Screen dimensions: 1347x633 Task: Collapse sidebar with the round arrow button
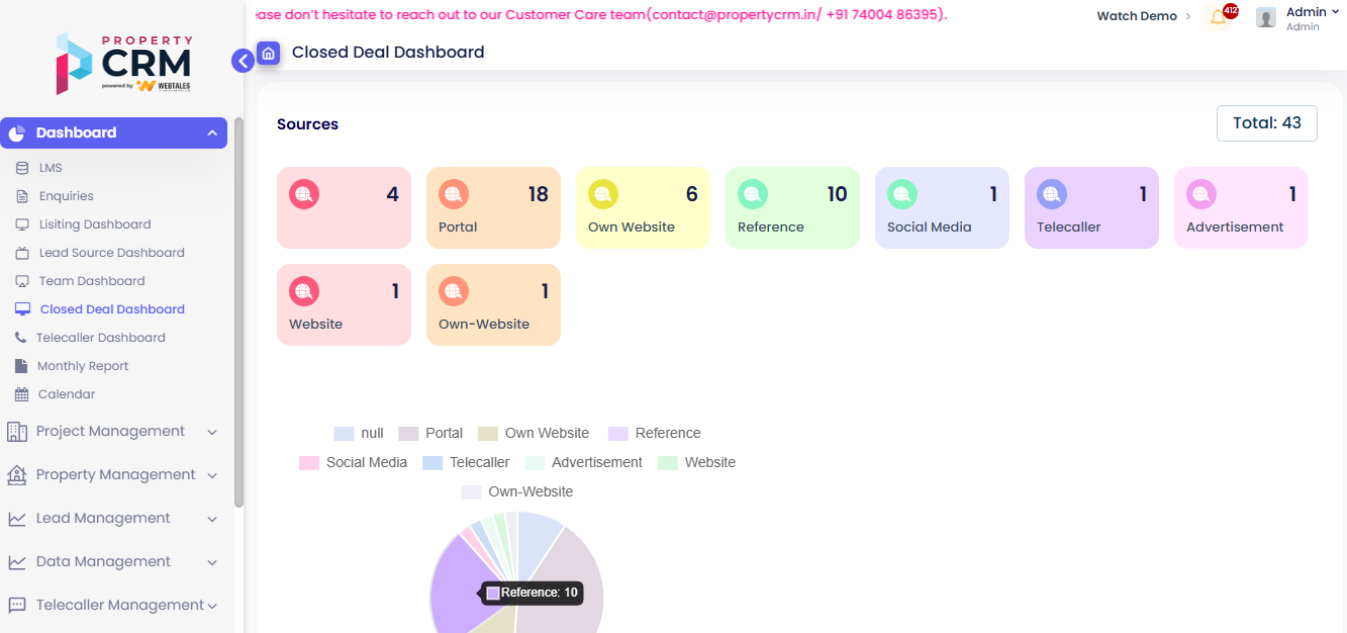243,61
